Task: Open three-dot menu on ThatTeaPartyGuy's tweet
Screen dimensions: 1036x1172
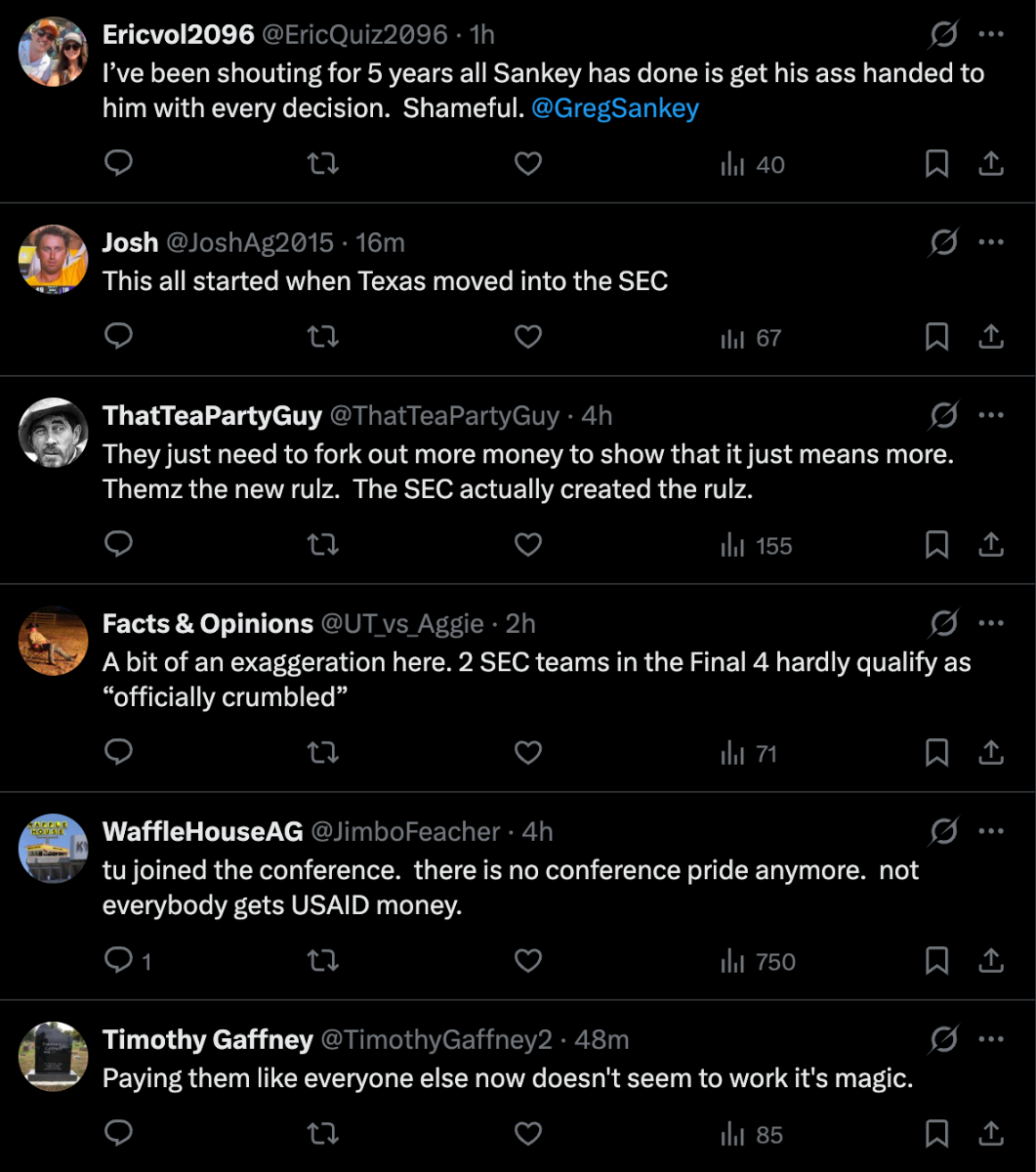Action: (x=991, y=415)
